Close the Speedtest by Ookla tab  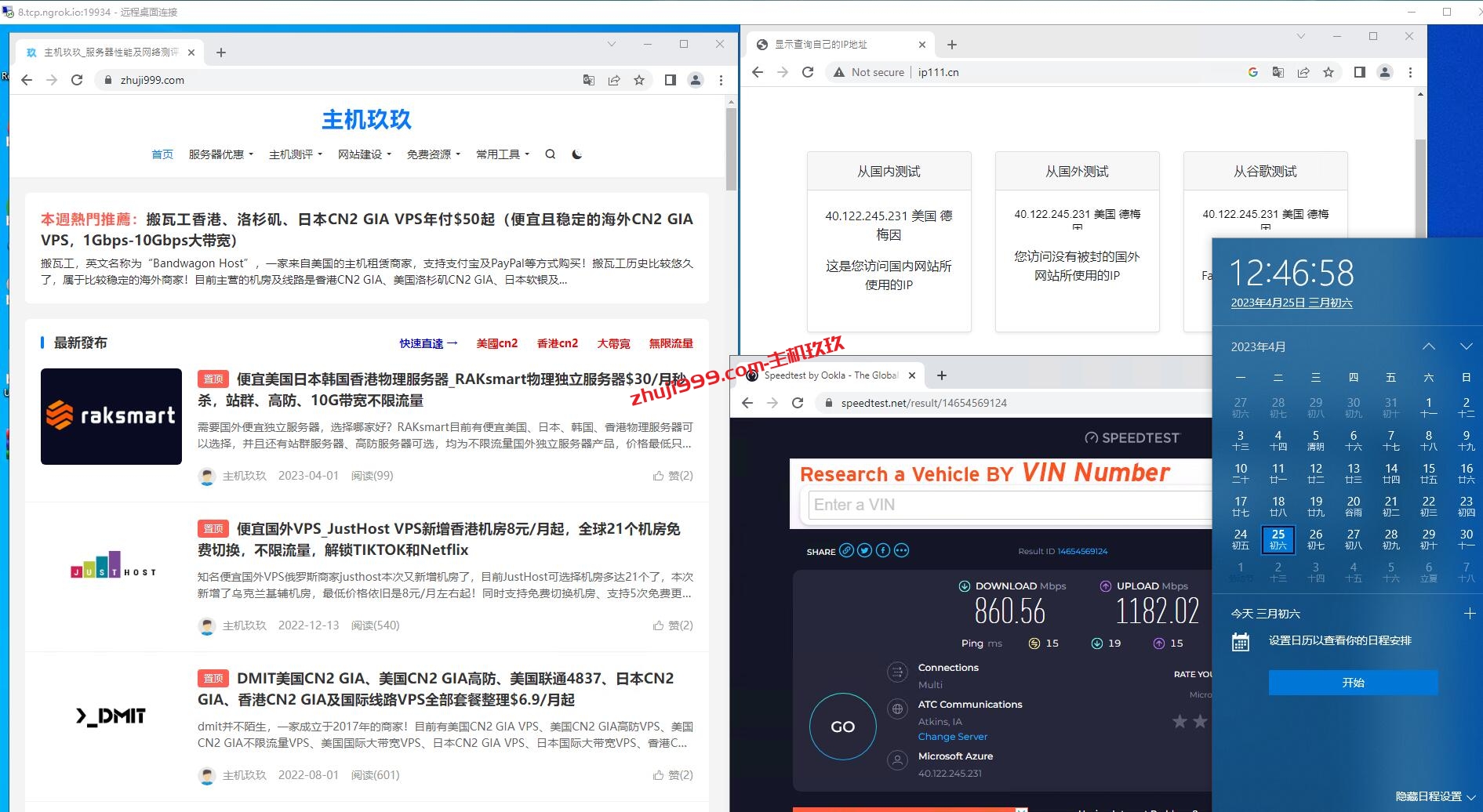(x=911, y=375)
